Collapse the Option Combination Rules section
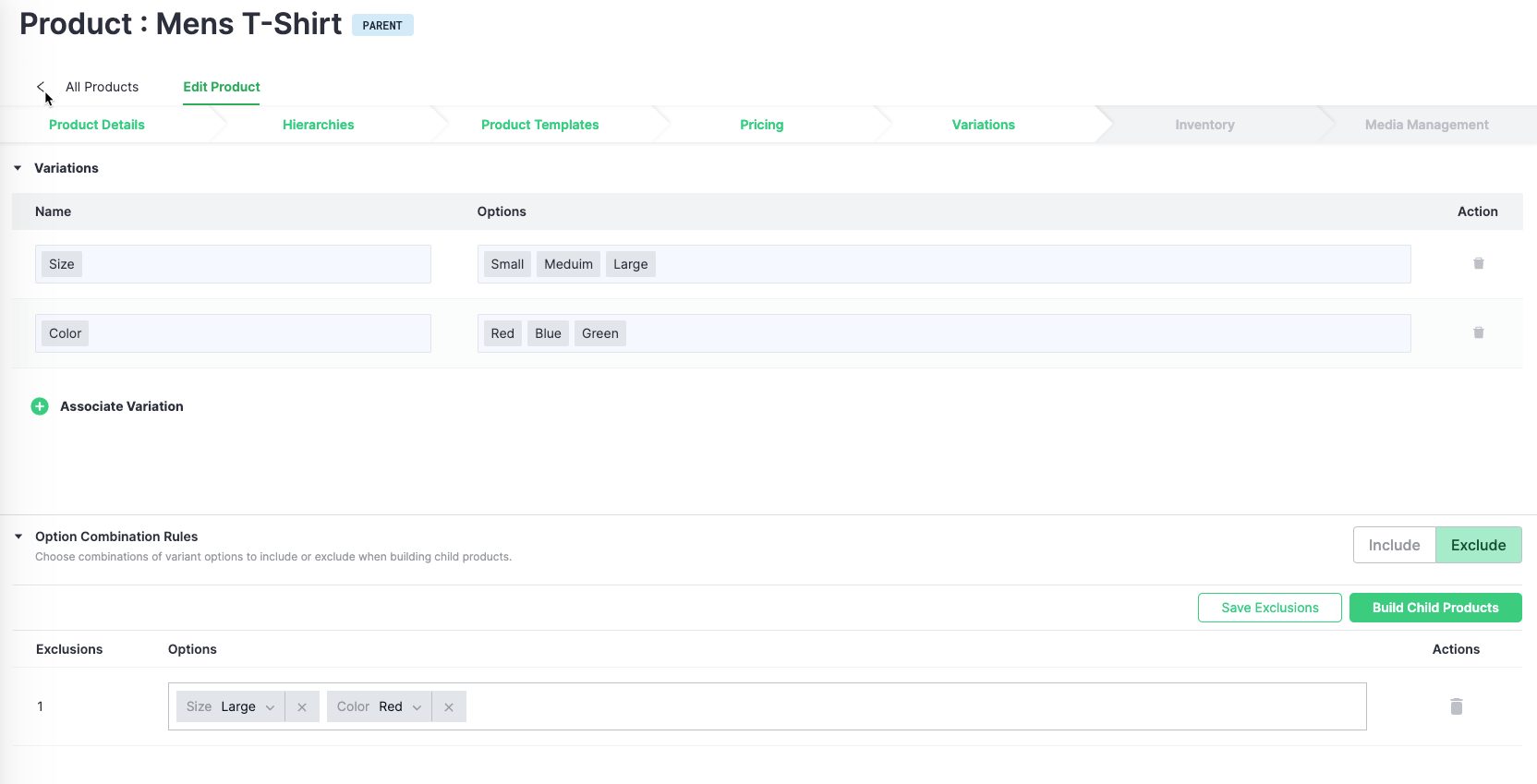Screen dimensions: 1537x784 [x=18, y=537]
